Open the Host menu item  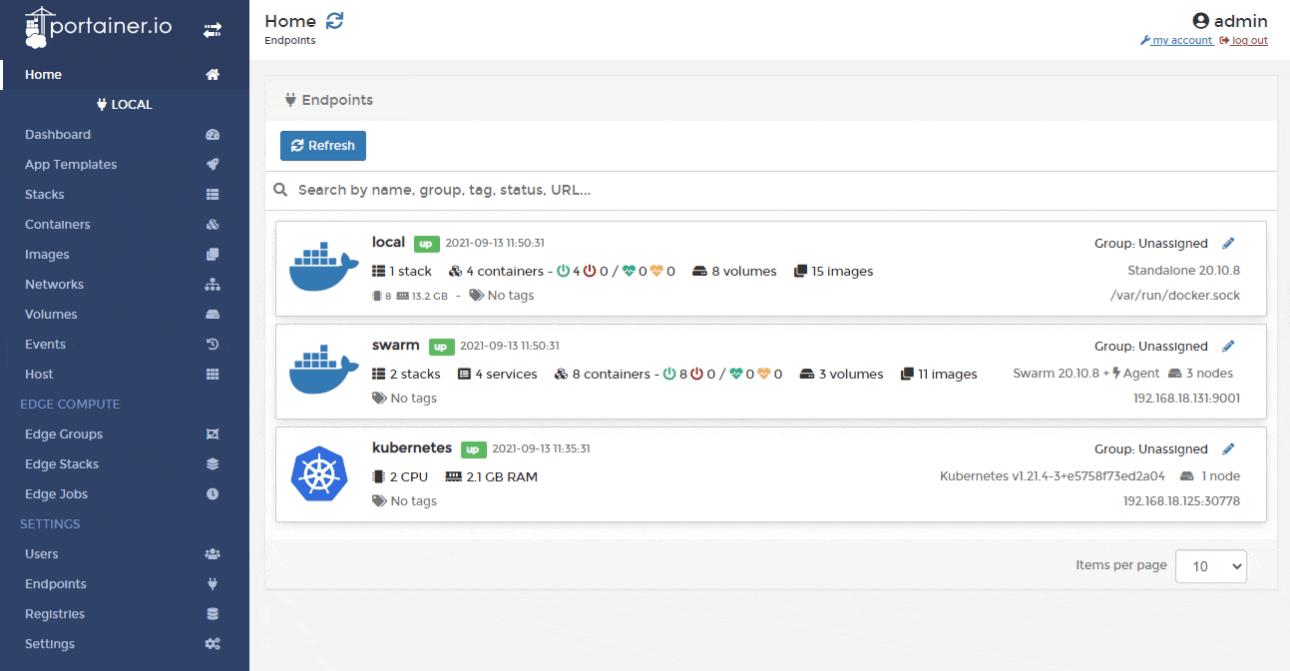[x=39, y=375]
